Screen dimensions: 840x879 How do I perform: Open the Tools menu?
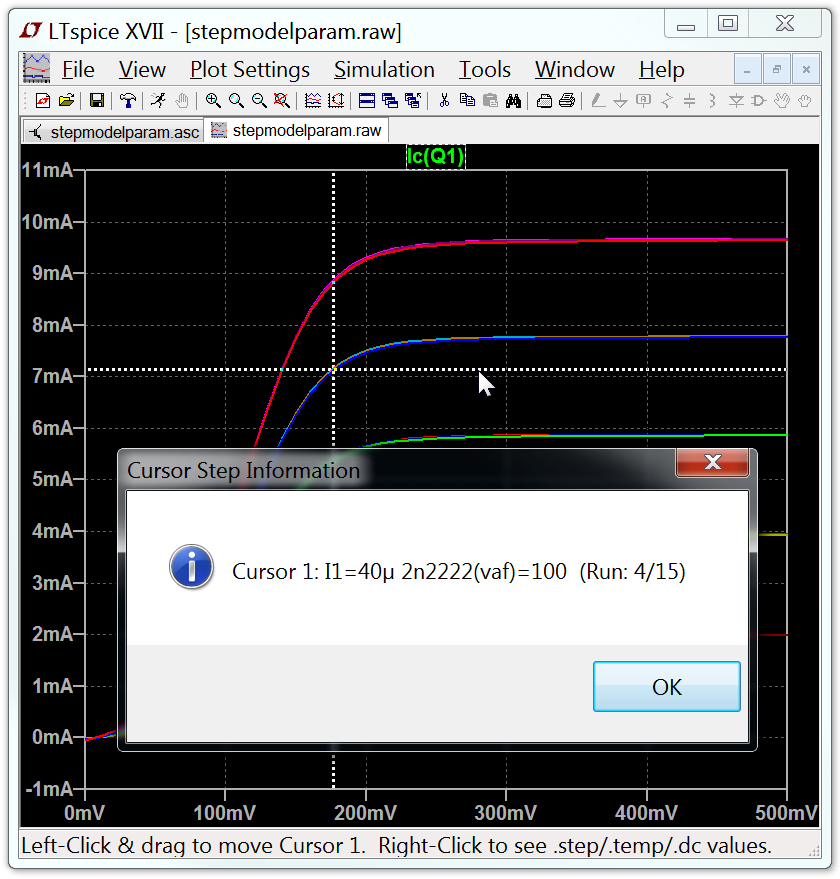485,70
